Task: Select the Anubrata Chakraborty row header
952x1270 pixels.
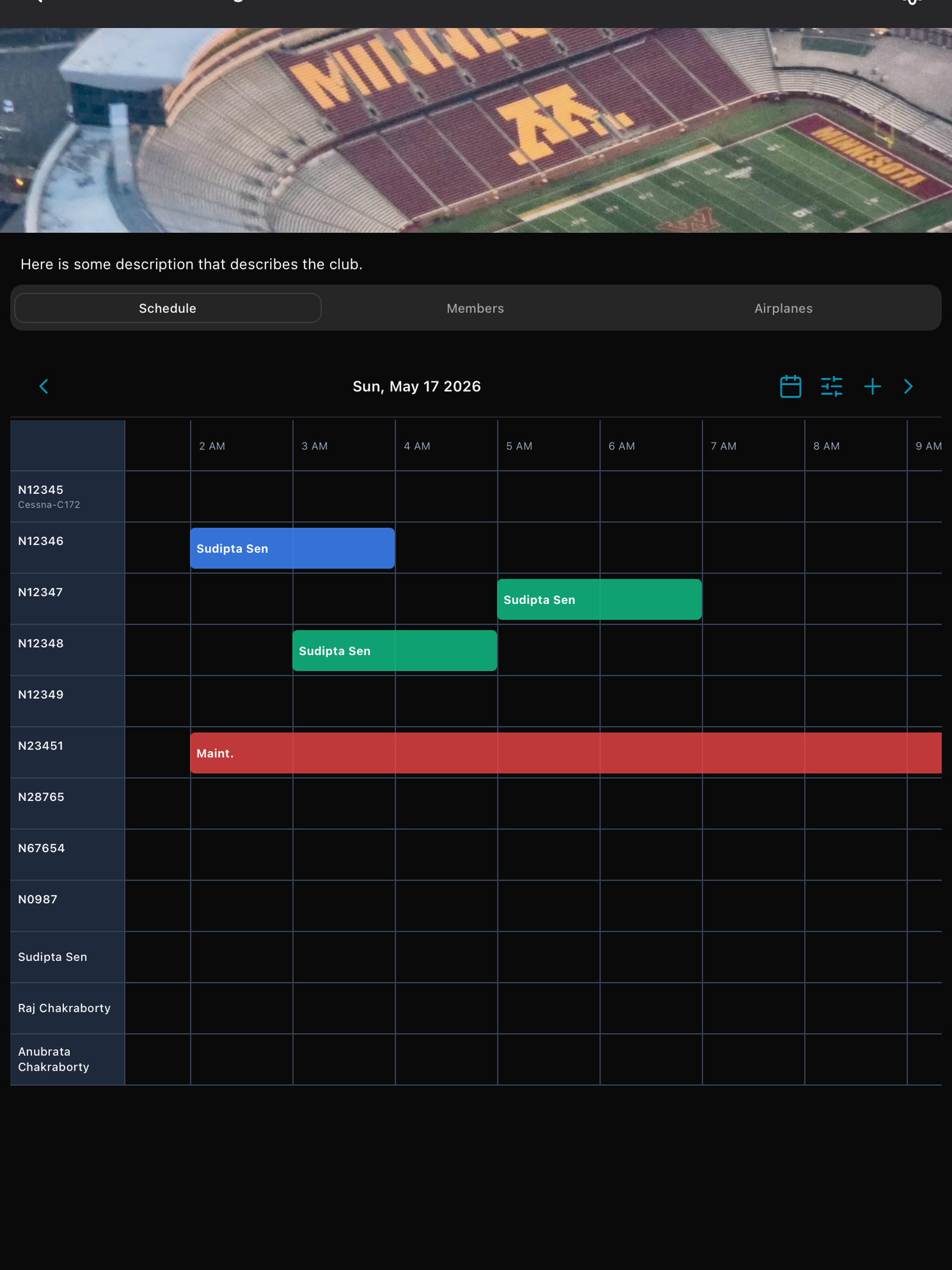Action: click(68, 1059)
